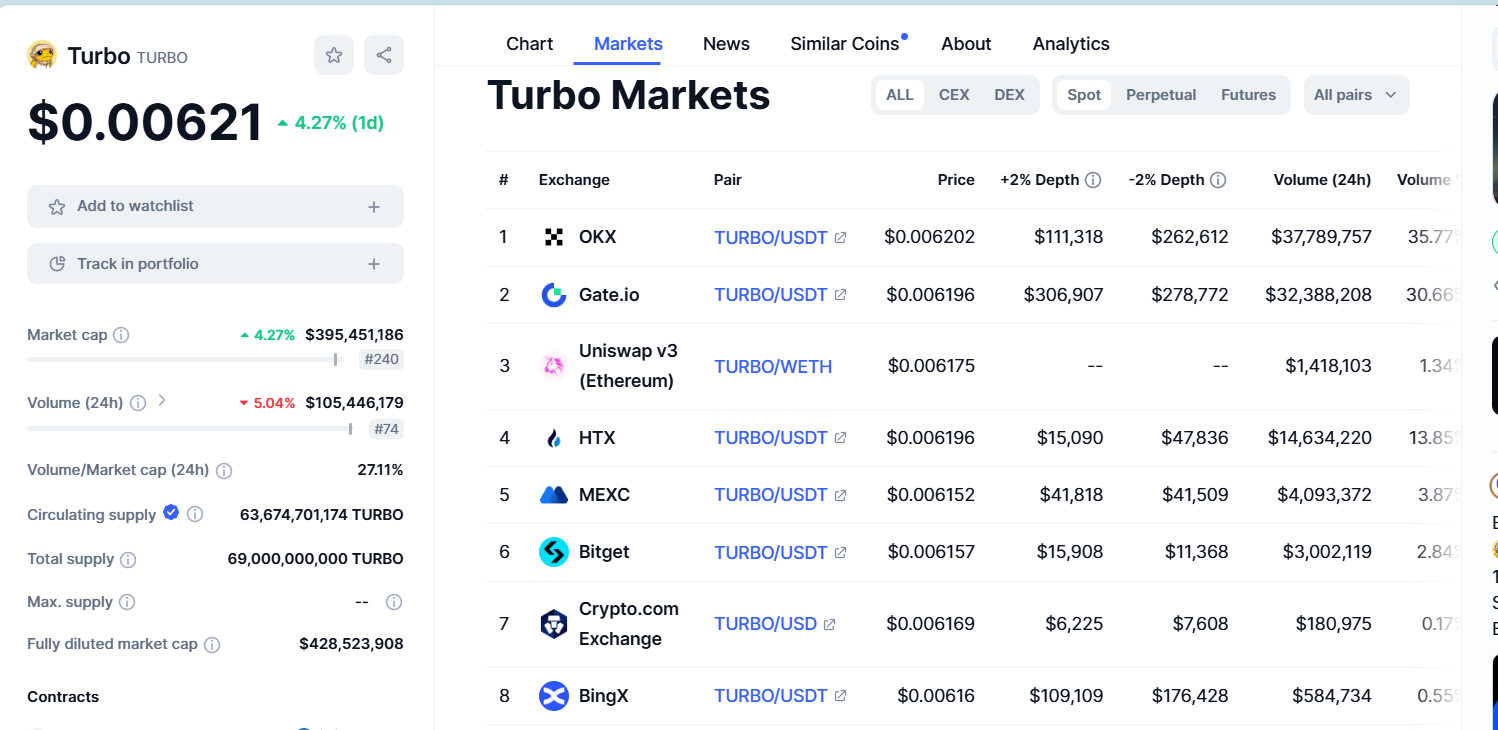Open OKX TURBO/USDT pair link

point(771,238)
